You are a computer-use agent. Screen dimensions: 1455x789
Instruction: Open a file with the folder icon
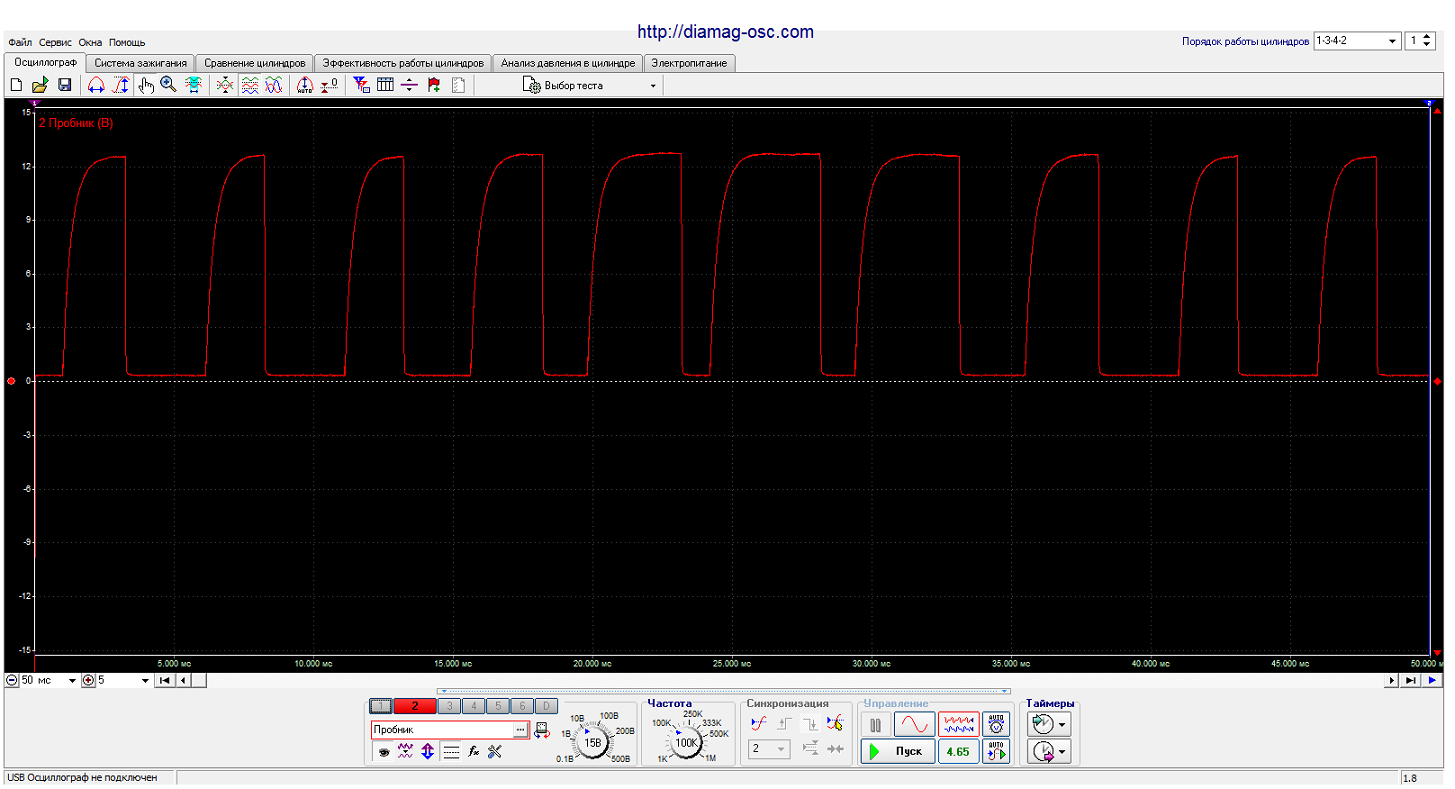coord(40,85)
